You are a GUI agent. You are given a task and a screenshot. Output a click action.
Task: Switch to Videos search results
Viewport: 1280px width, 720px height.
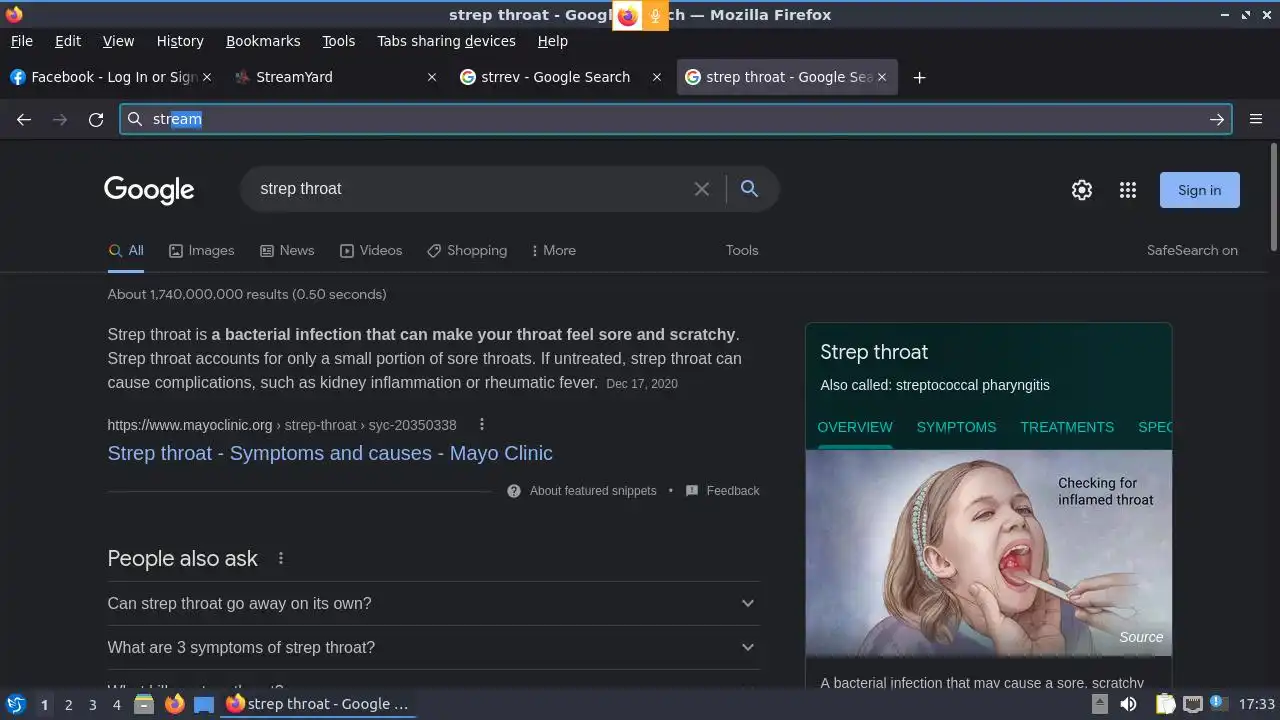click(370, 250)
